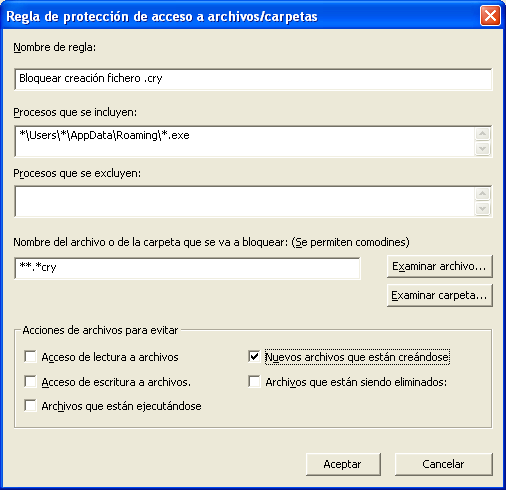506x490 pixels.
Task: Dismiss the dialog with Cancelar
Action: [443, 464]
